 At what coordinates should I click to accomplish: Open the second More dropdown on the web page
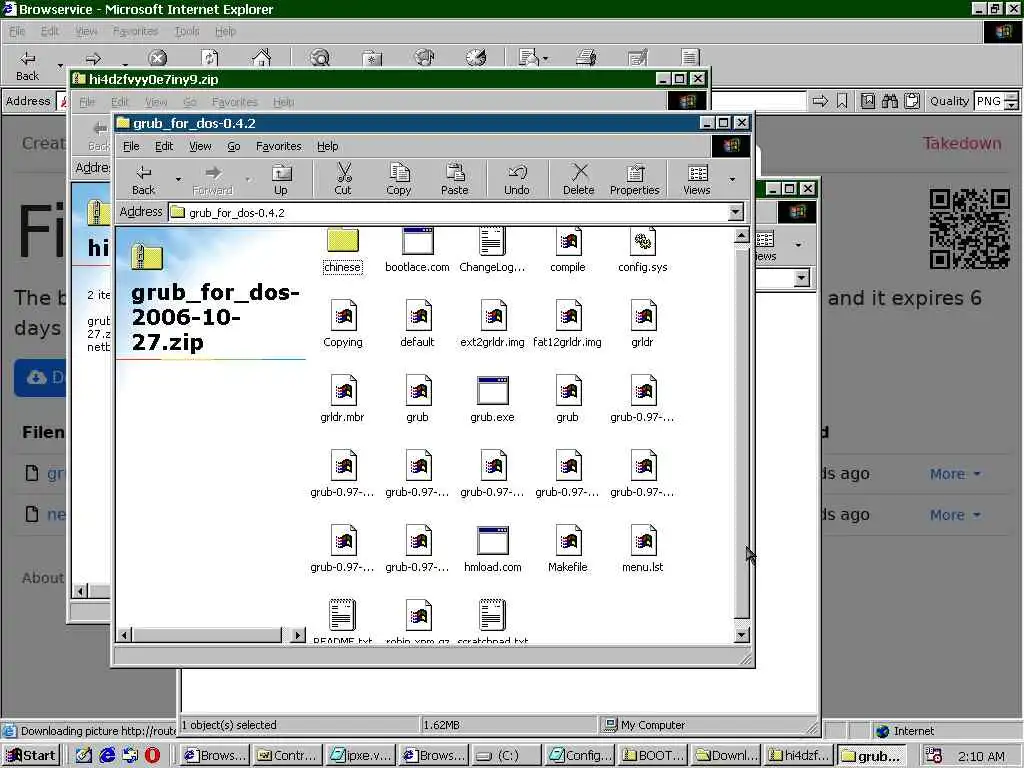955,515
